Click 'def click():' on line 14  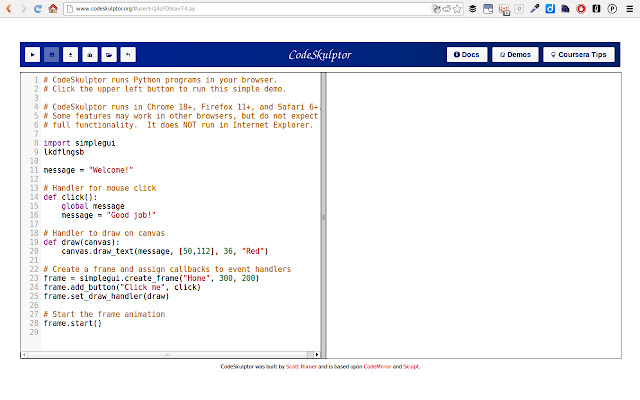click(x=70, y=197)
